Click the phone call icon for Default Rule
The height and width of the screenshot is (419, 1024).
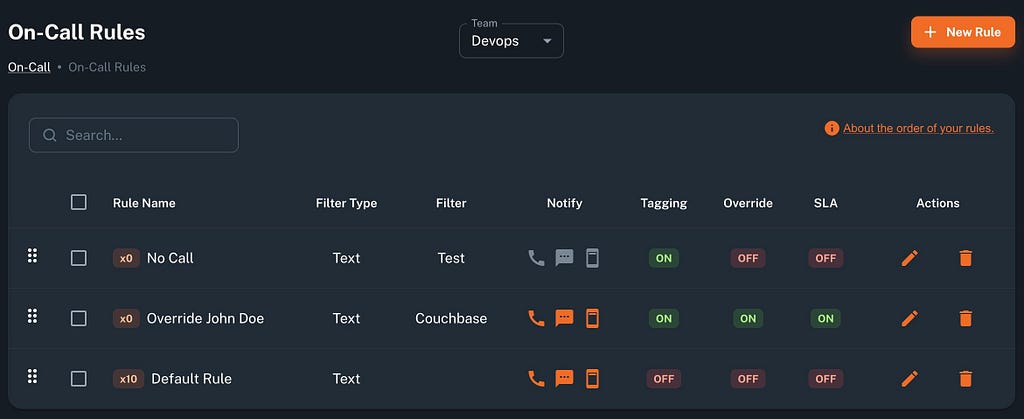point(536,379)
